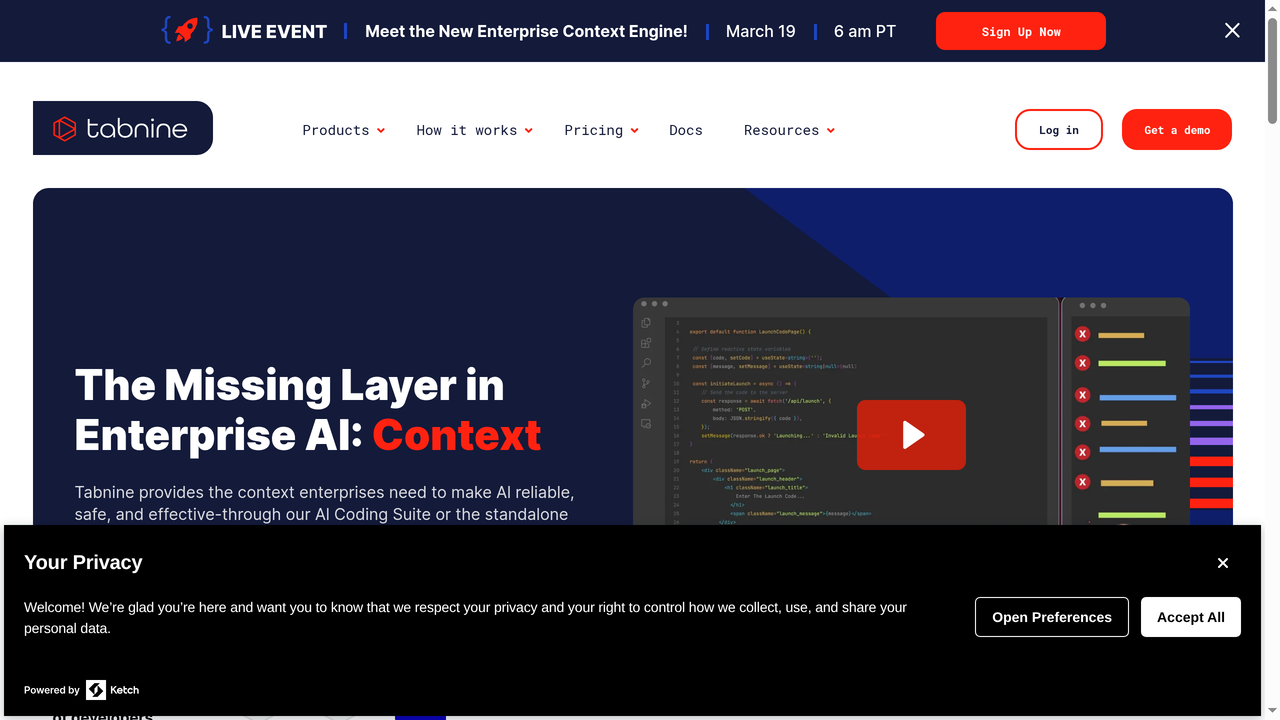The image size is (1280, 720).
Task: Click Open Preferences in privacy dialog
Action: click(x=1052, y=617)
